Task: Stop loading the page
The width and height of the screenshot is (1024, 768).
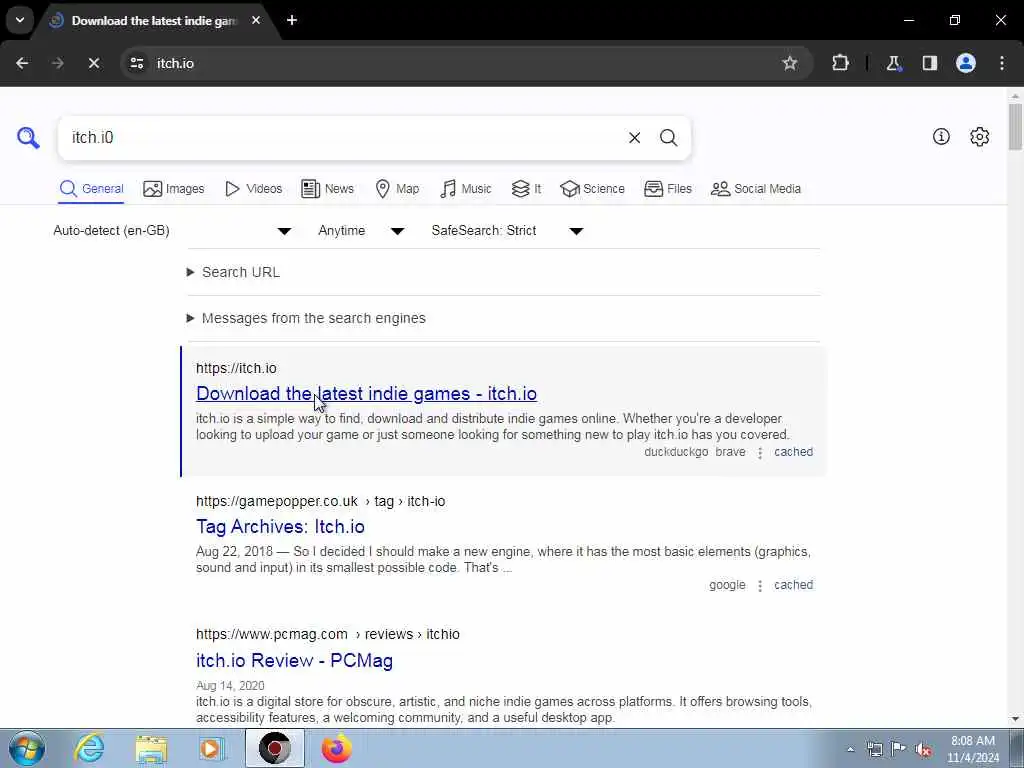Action: coord(93,63)
